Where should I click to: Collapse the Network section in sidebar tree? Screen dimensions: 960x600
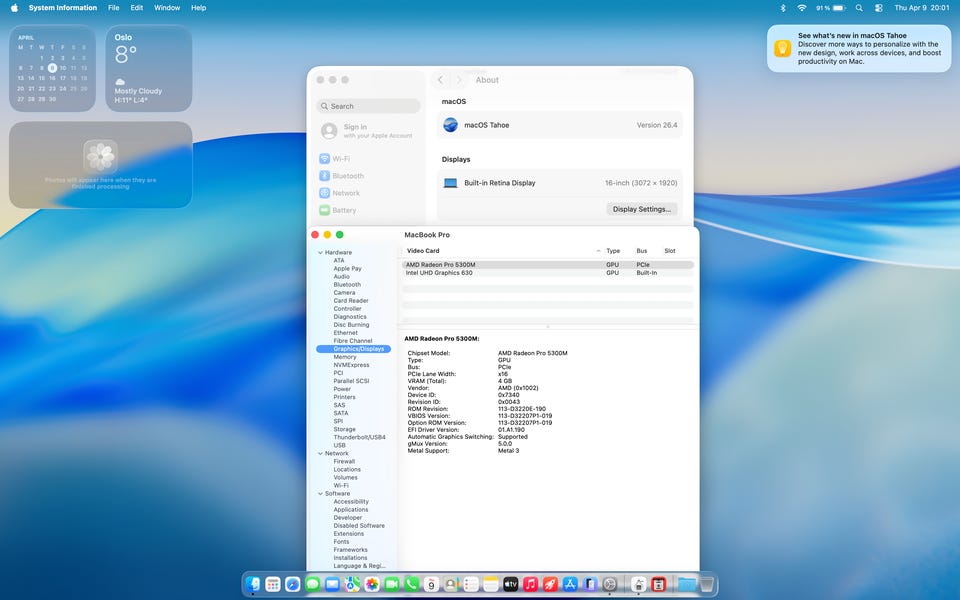coord(320,453)
